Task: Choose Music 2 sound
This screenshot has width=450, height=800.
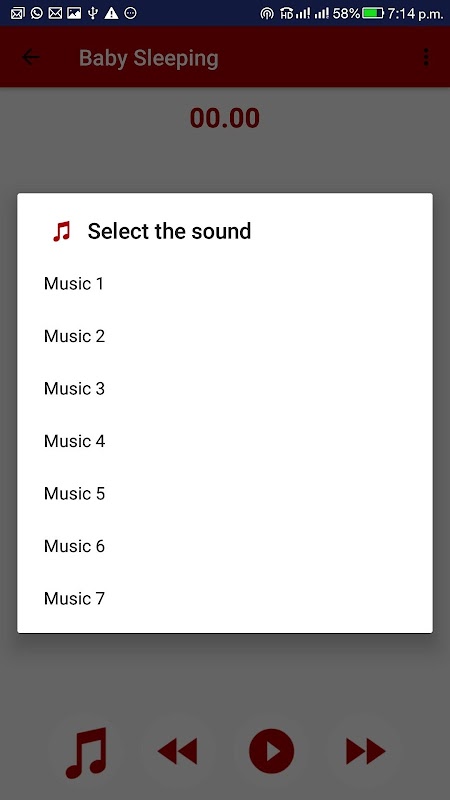Action: pyautogui.click(x=225, y=336)
